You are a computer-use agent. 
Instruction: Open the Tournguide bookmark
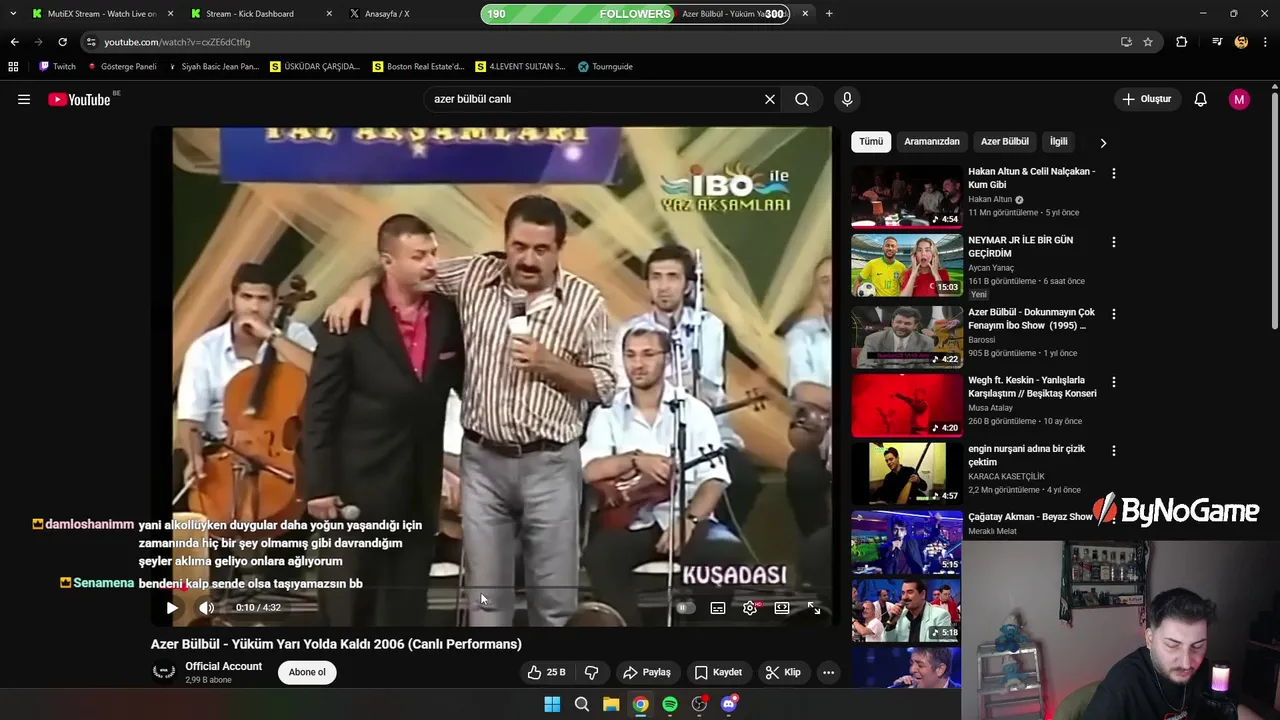pyautogui.click(x=605, y=66)
